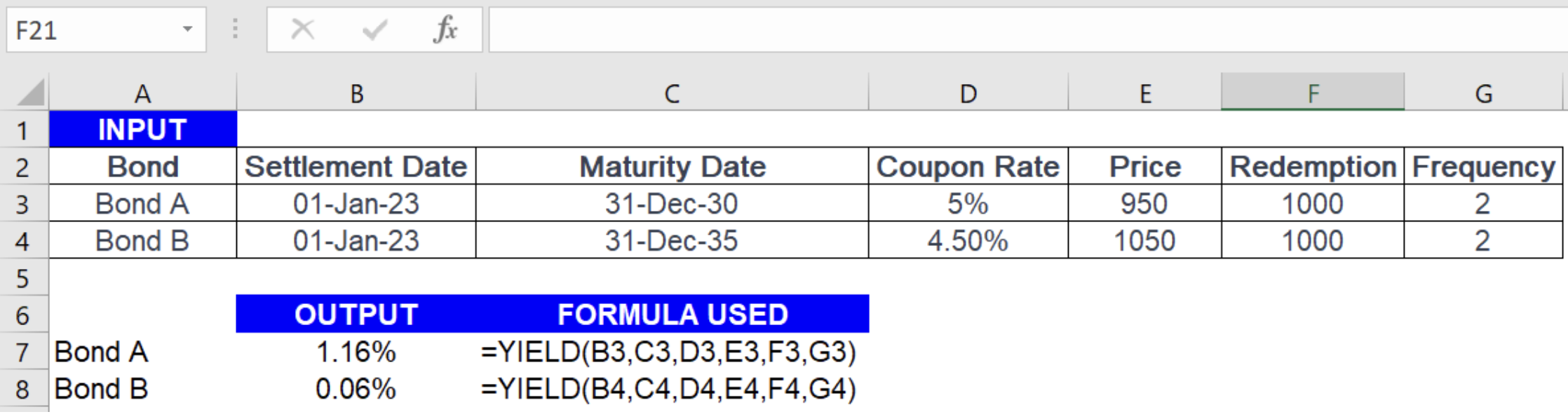Image resolution: width=1568 pixels, height=419 pixels.
Task: Select the Price cell showing 1050
Action: click(1144, 240)
